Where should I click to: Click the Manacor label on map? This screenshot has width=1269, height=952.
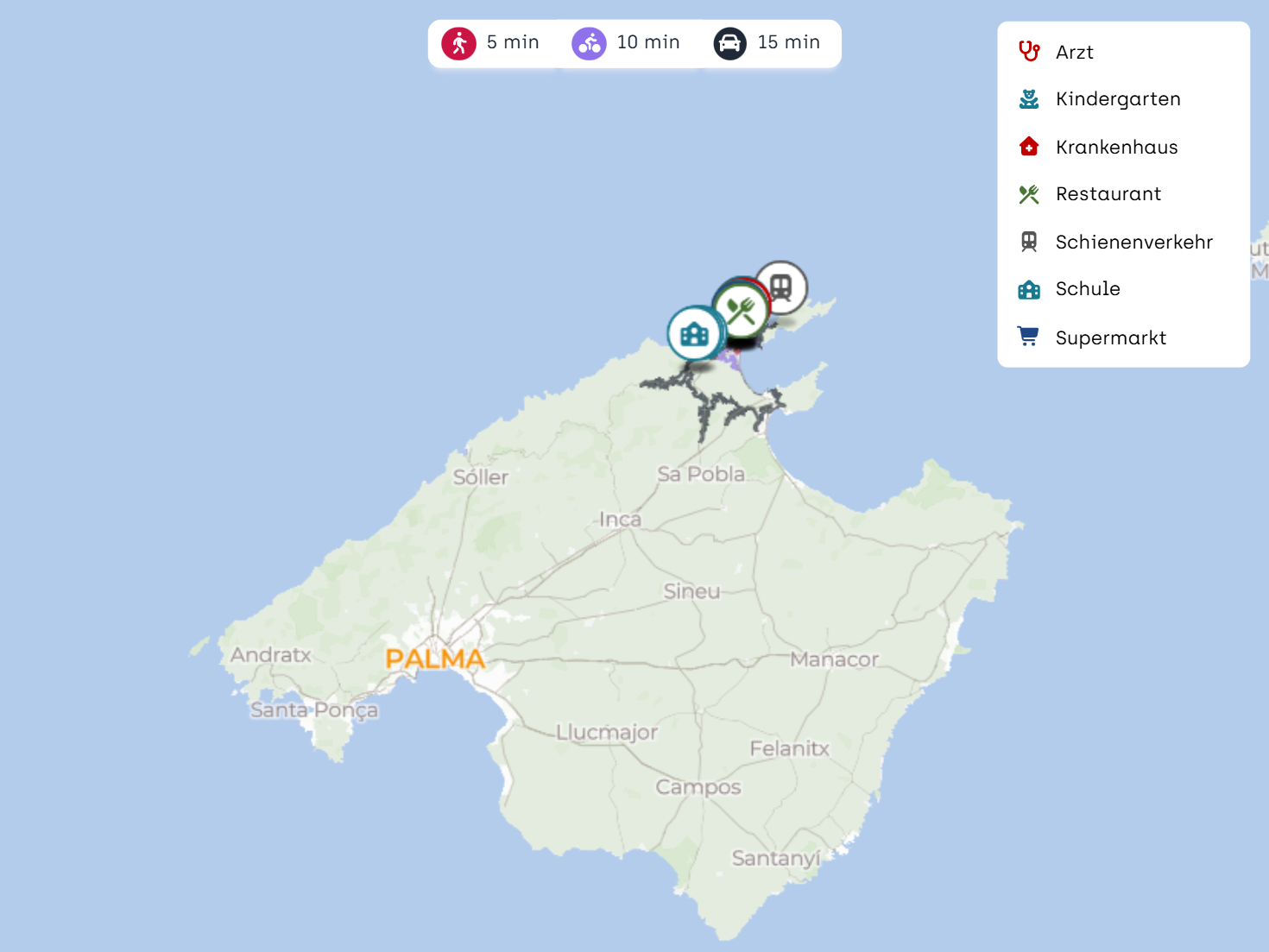(x=834, y=660)
